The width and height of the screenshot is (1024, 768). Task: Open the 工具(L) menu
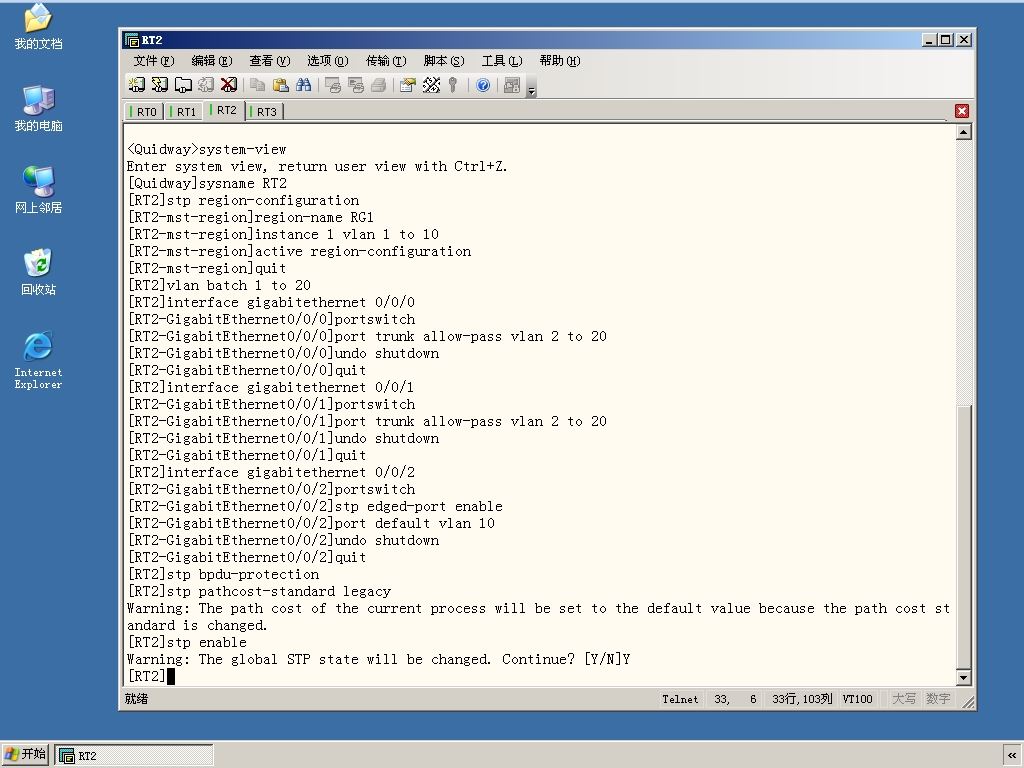[502, 61]
